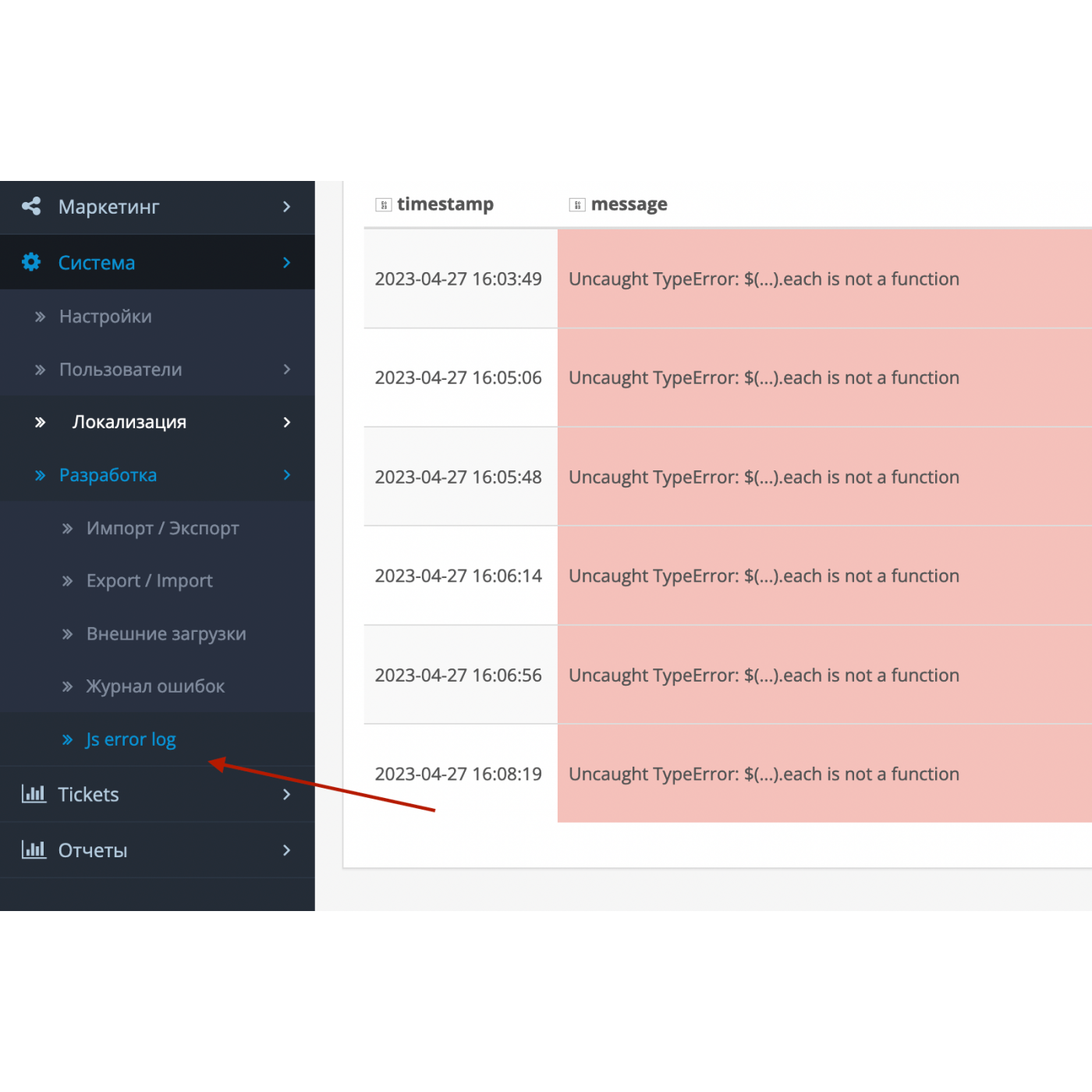Click the Tickets bar chart icon
The height and width of the screenshot is (1092, 1092).
coord(34,794)
